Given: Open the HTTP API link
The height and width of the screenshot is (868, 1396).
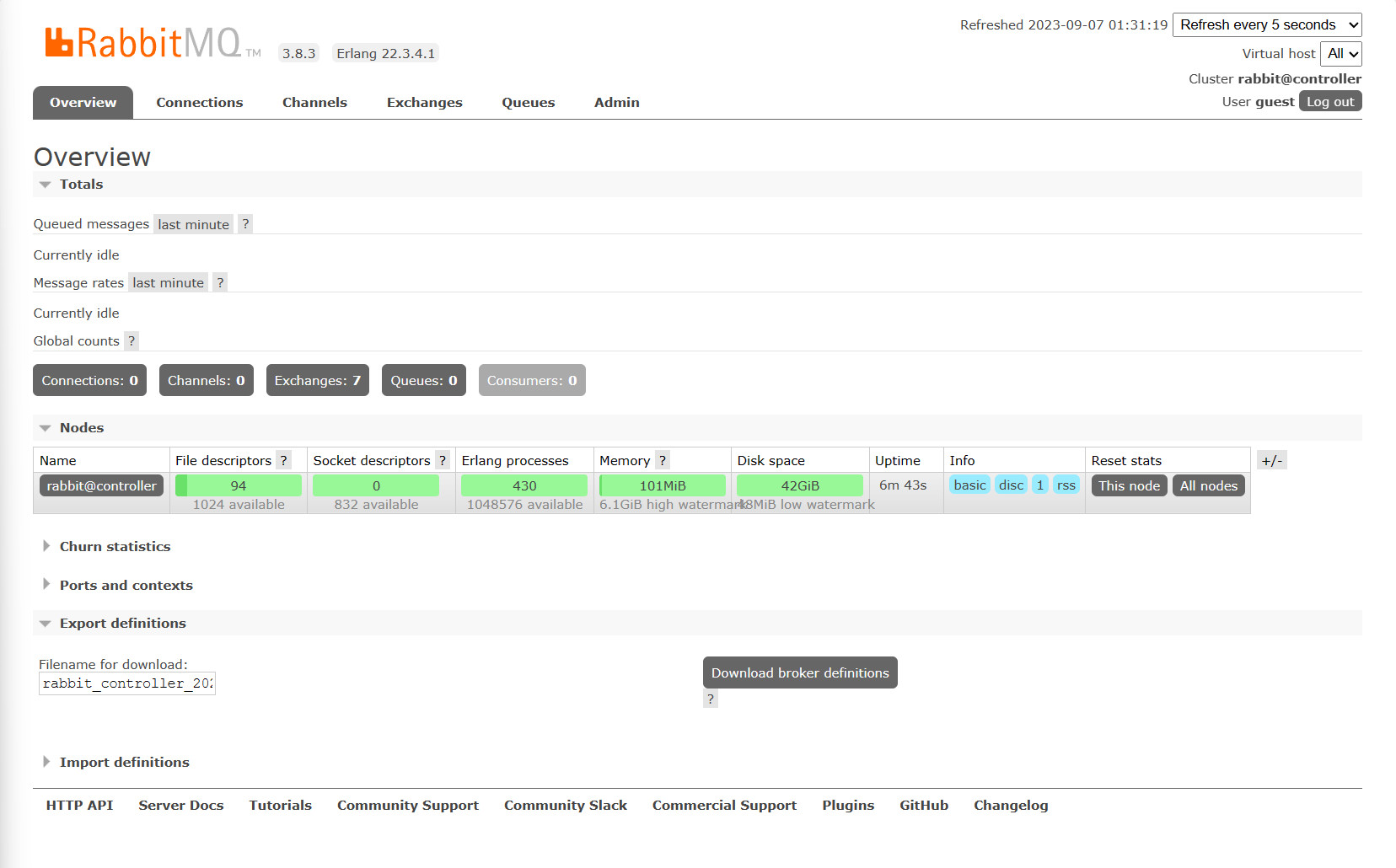Looking at the screenshot, I should coord(79,806).
